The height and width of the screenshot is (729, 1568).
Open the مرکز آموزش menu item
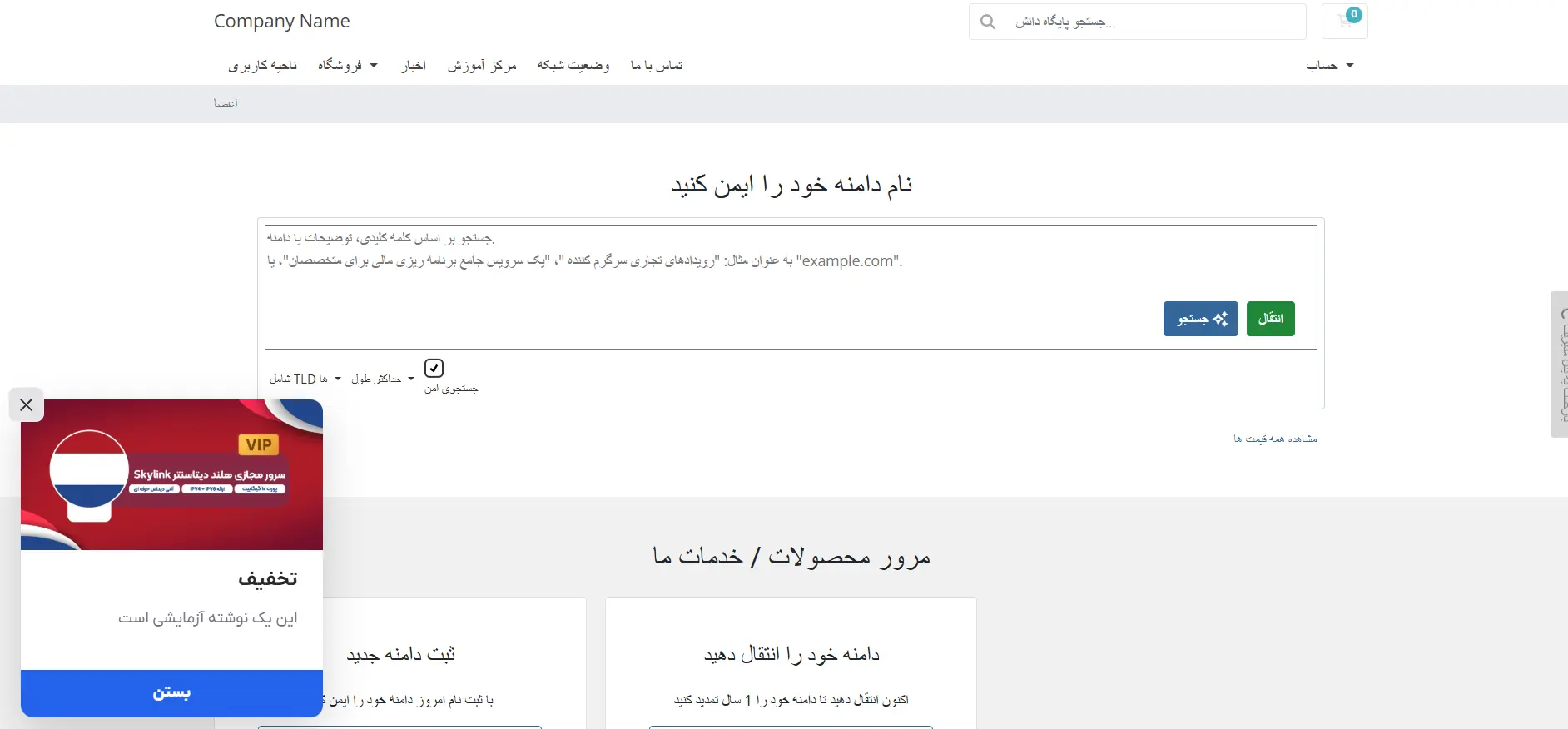[482, 65]
